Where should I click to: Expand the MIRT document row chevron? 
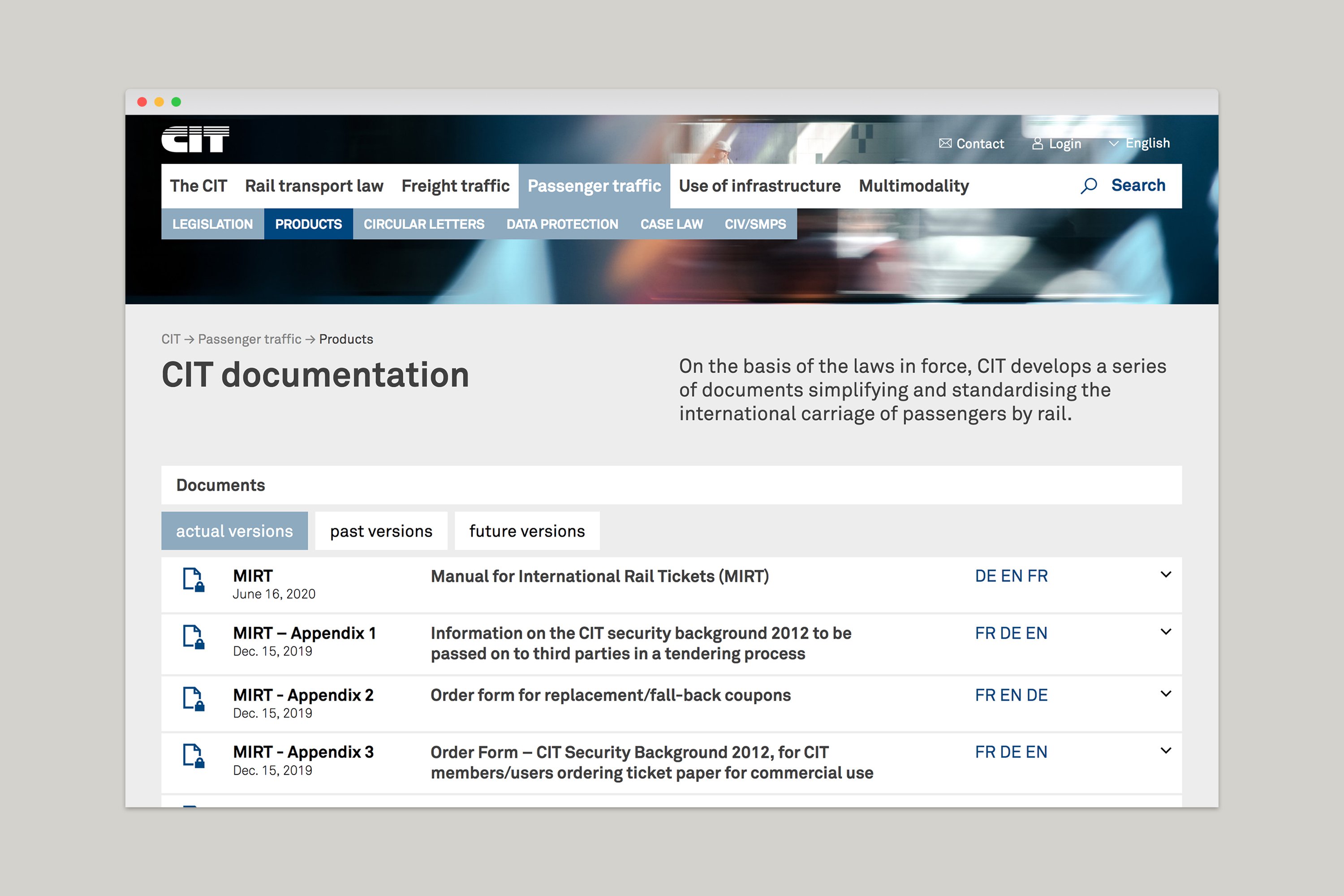click(x=1166, y=575)
